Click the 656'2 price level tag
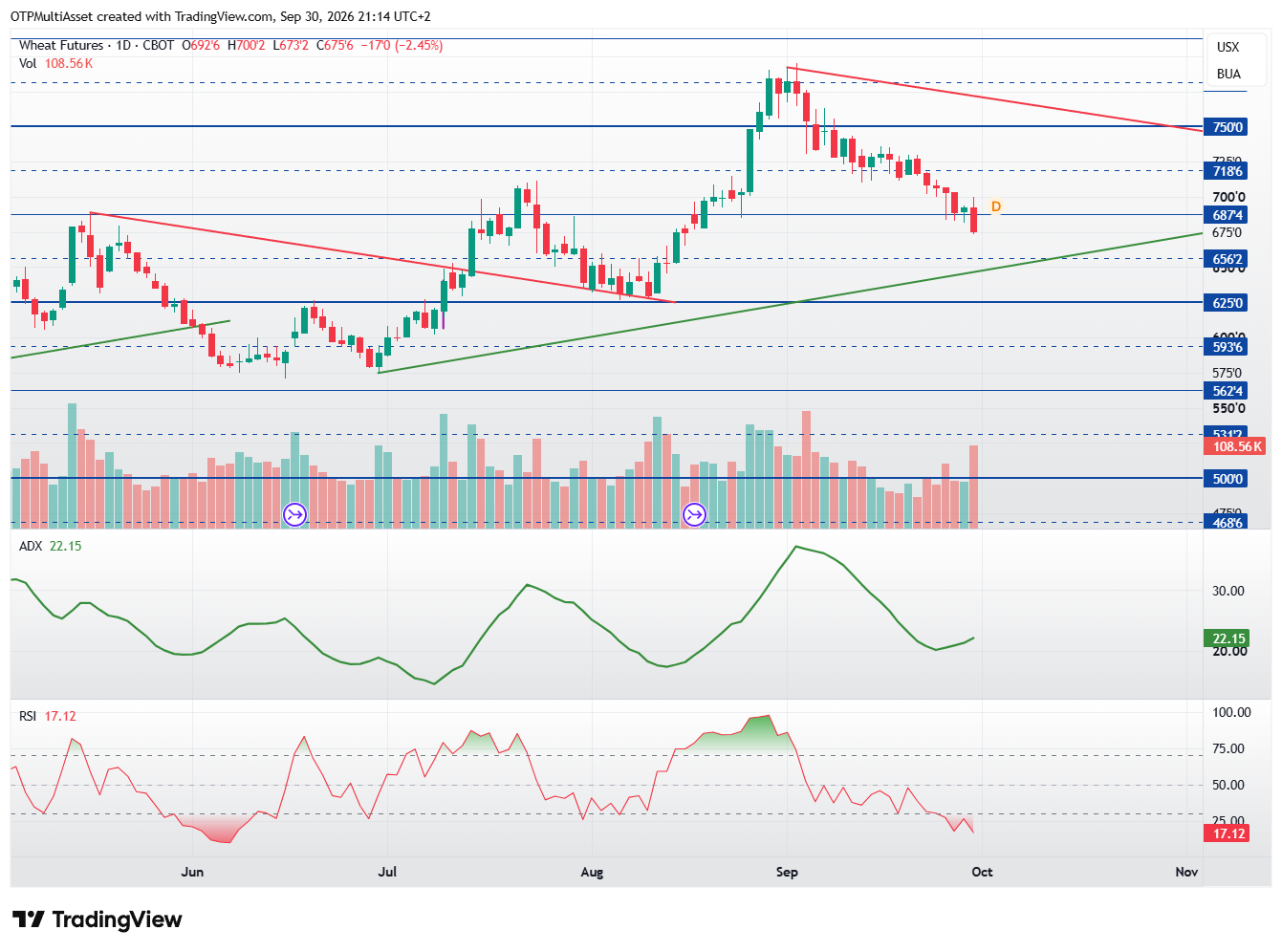The width and height of the screenshot is (1282, 952). (x=1228, y=259)
